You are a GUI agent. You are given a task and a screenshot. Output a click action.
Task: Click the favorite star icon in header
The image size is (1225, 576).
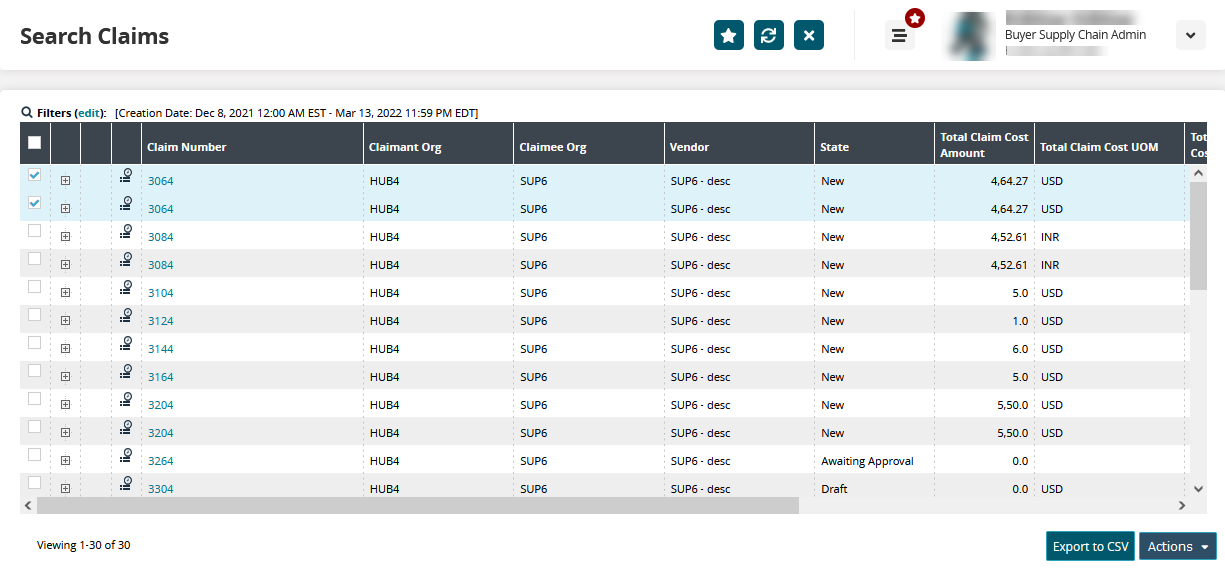tap(729, 36)
